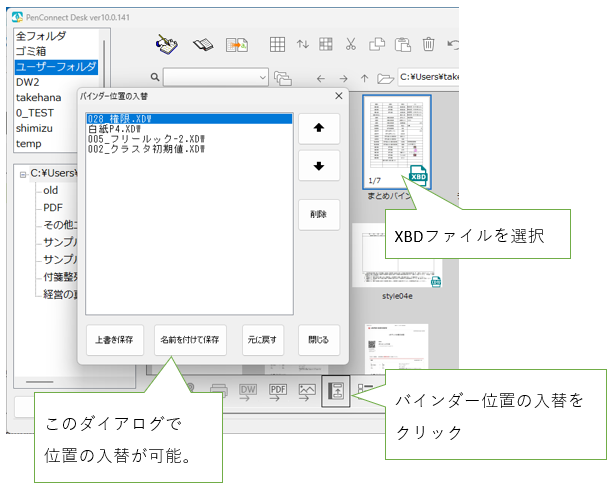Collapse the C:¥Users tree node
The height and width of the screenshot is (490, 613).
pyautogui.click(x=20, y=173)
